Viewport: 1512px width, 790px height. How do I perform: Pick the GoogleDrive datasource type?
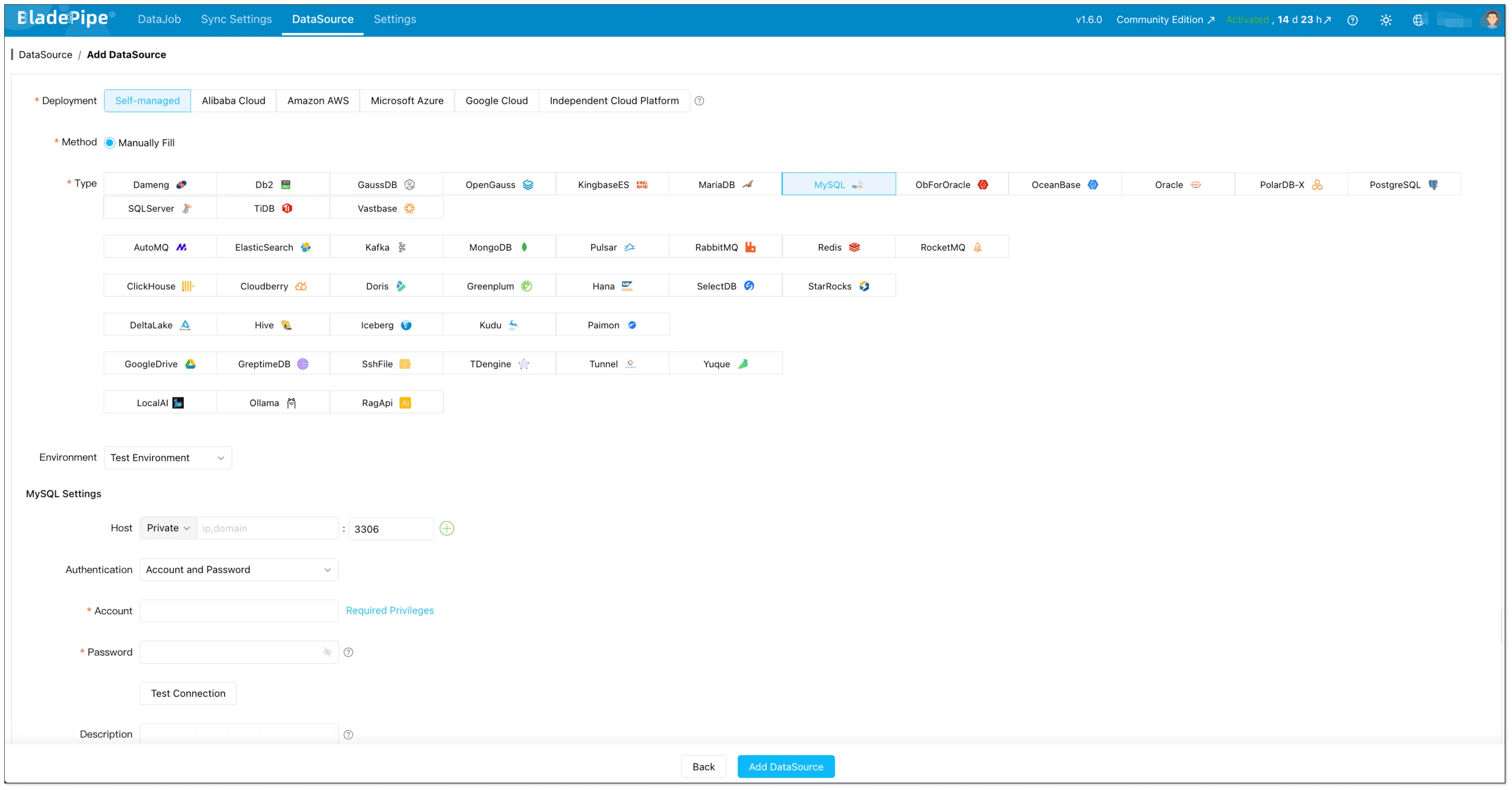(x=160, y=364)
